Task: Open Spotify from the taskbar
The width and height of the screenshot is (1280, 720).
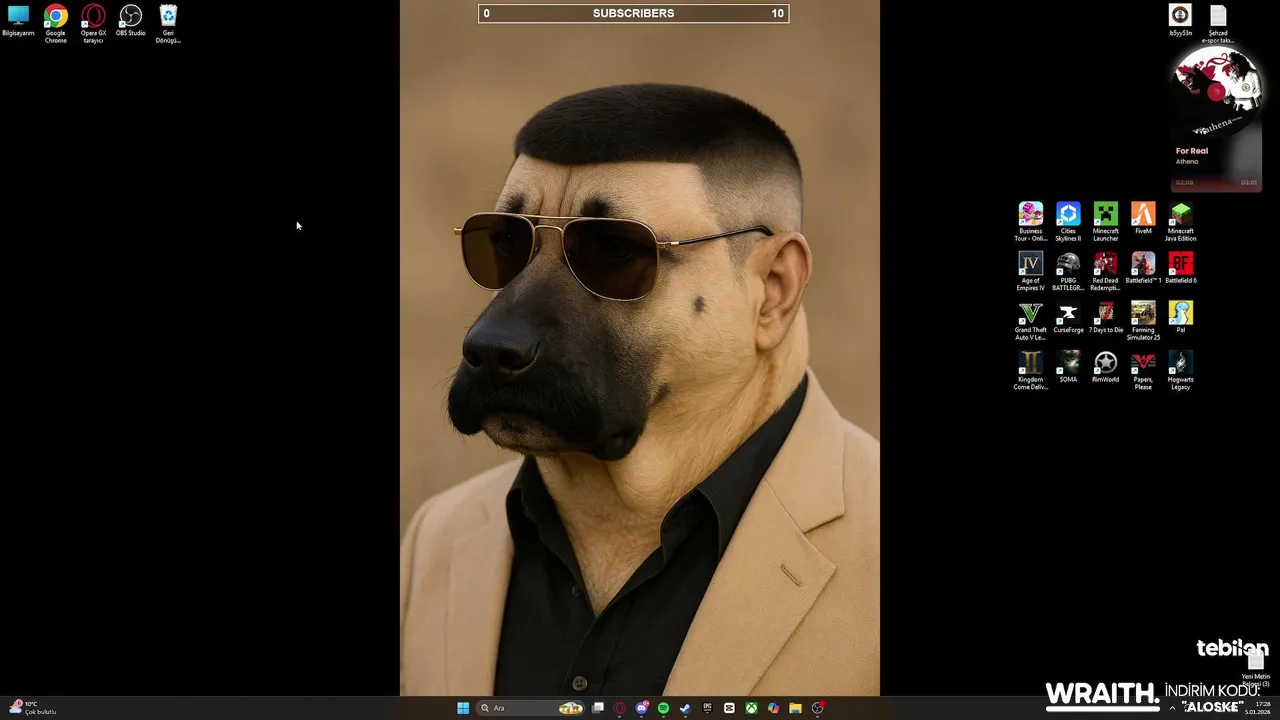Action: (664, 708)
